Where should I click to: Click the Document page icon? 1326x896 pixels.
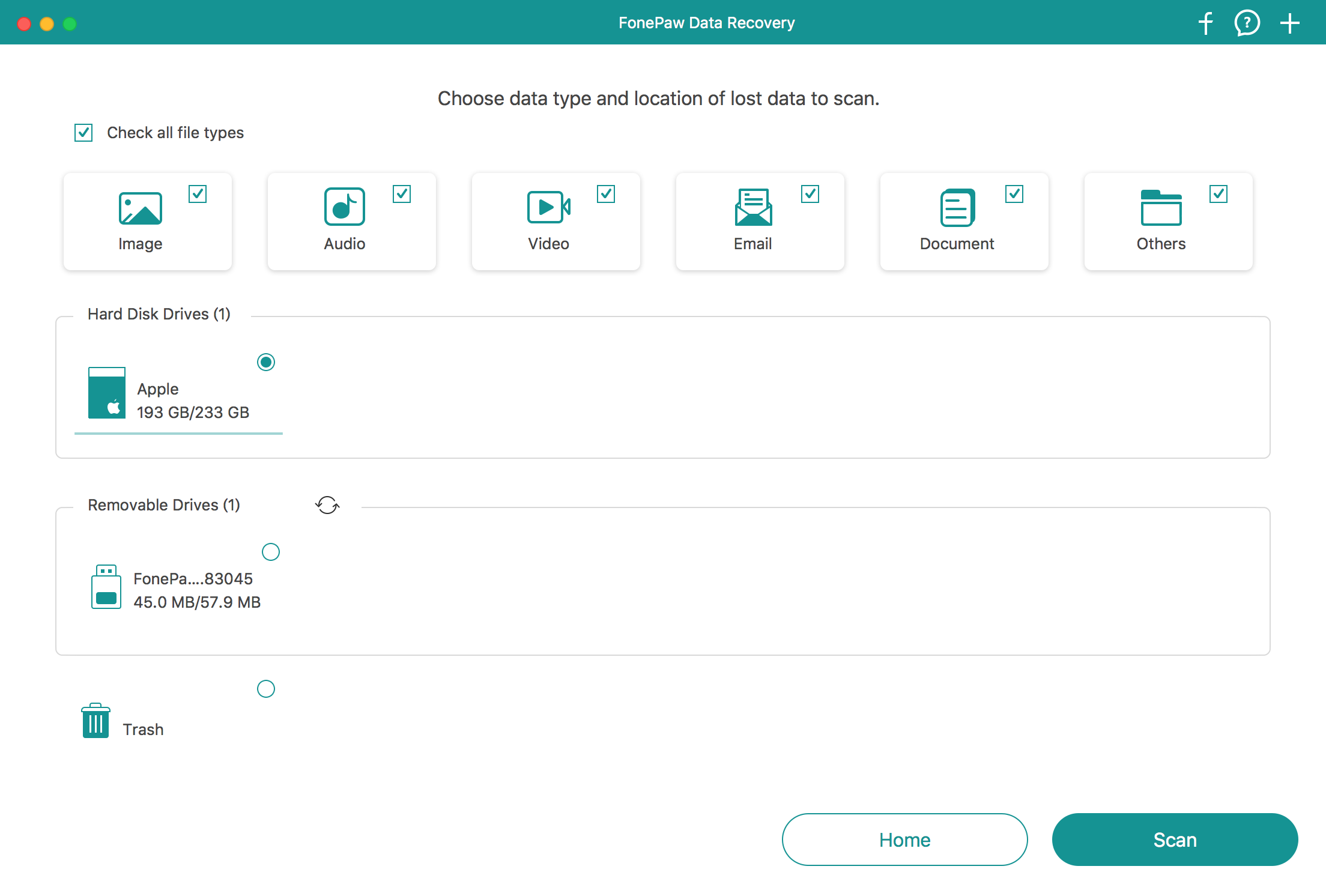[x=957, y=208]
